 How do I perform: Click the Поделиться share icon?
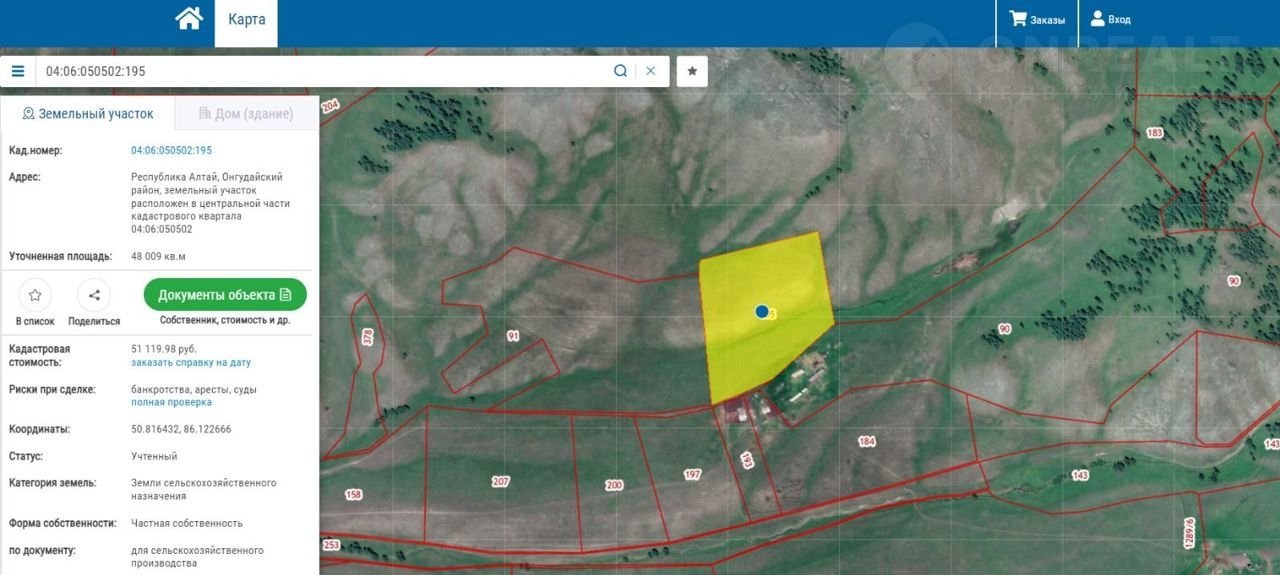coord(94,295)
